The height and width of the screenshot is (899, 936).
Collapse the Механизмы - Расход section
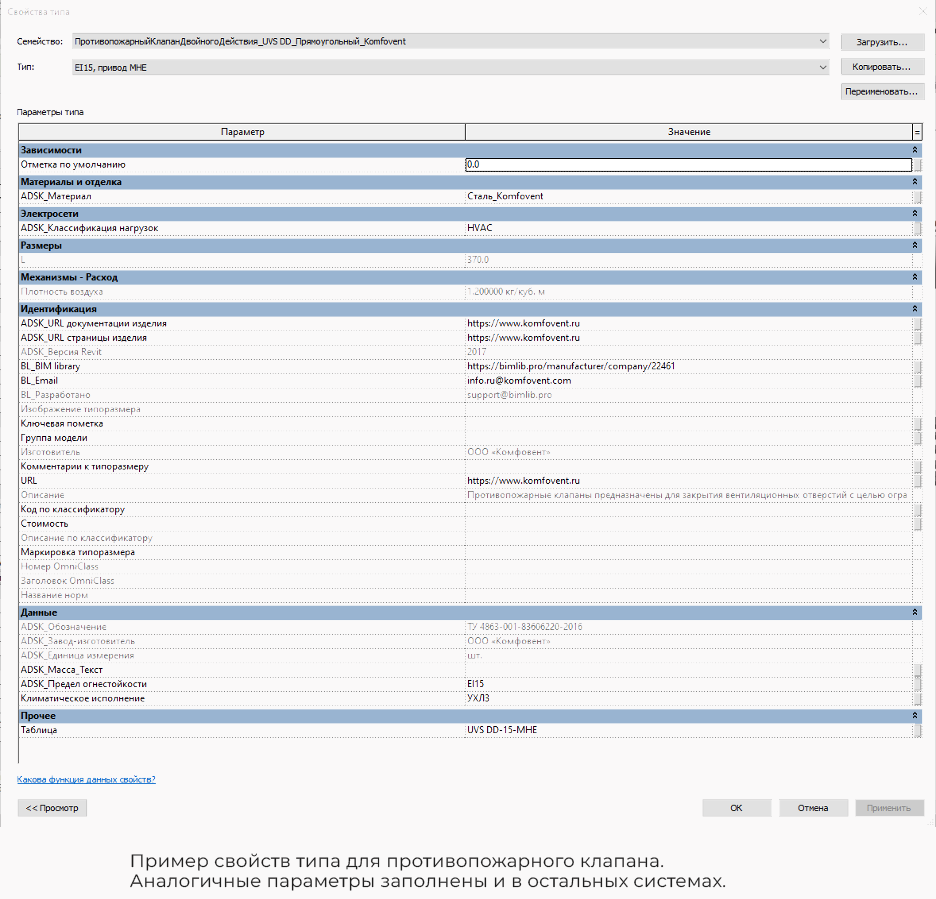click(915, 277)
